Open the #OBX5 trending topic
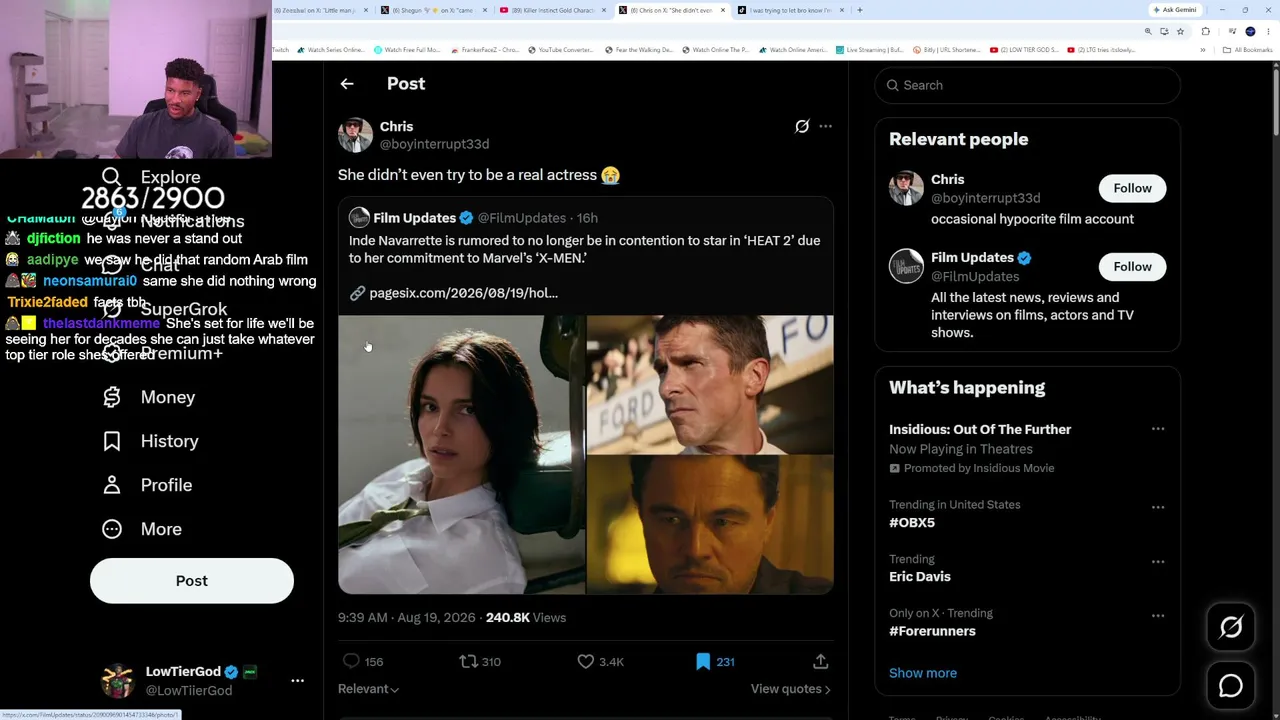The width and height of the screenshot is (1280, 720). tap(912, 522)
